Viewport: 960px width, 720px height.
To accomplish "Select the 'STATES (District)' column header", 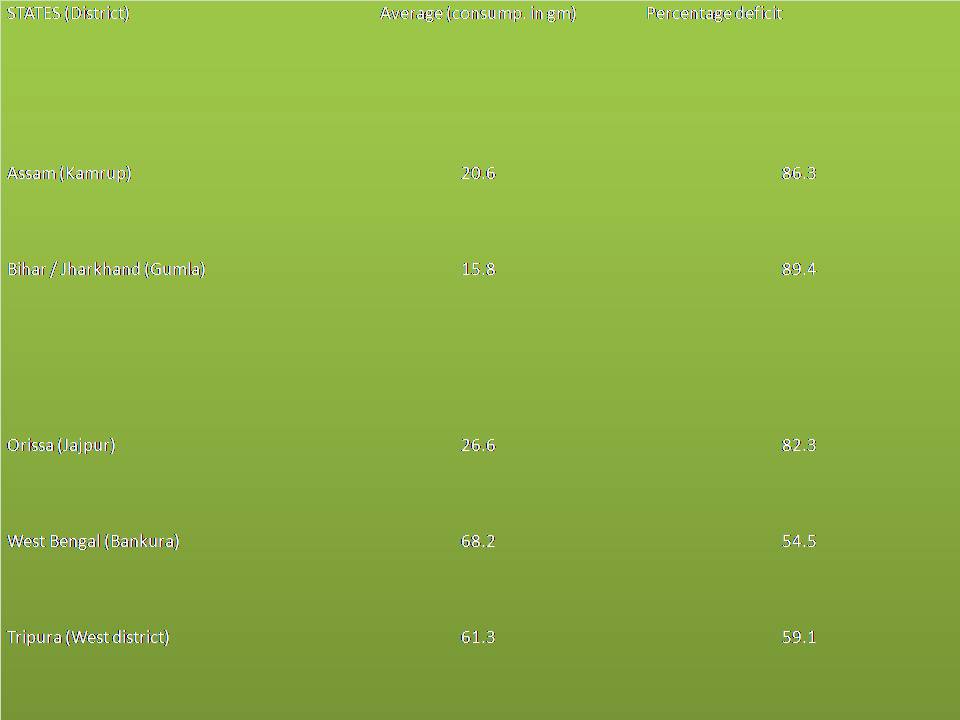I will (68, 13).
